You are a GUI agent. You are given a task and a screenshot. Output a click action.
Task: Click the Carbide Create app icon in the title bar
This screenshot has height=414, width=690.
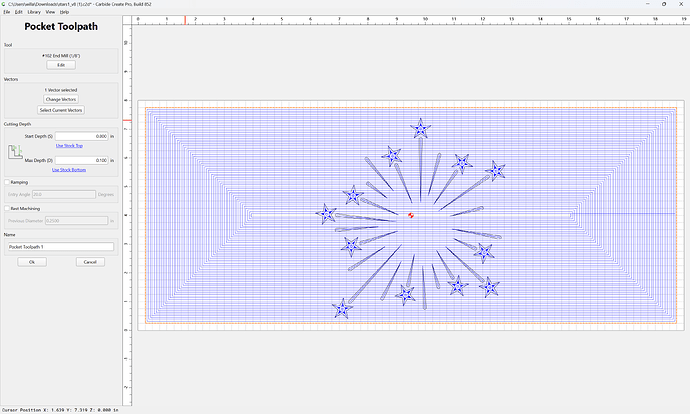coord(4,4)
